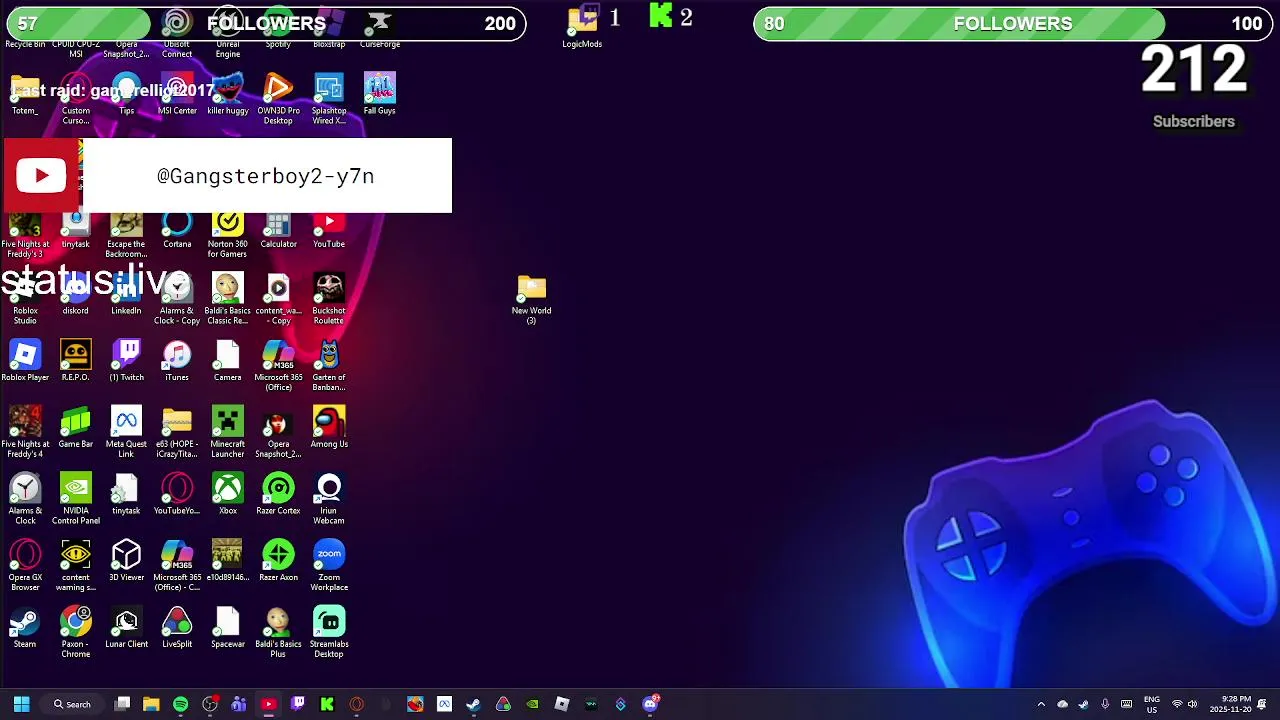The image size is (1280, 720).
Task: Launch Among Us from the desktop
Action: pos(329,428)
